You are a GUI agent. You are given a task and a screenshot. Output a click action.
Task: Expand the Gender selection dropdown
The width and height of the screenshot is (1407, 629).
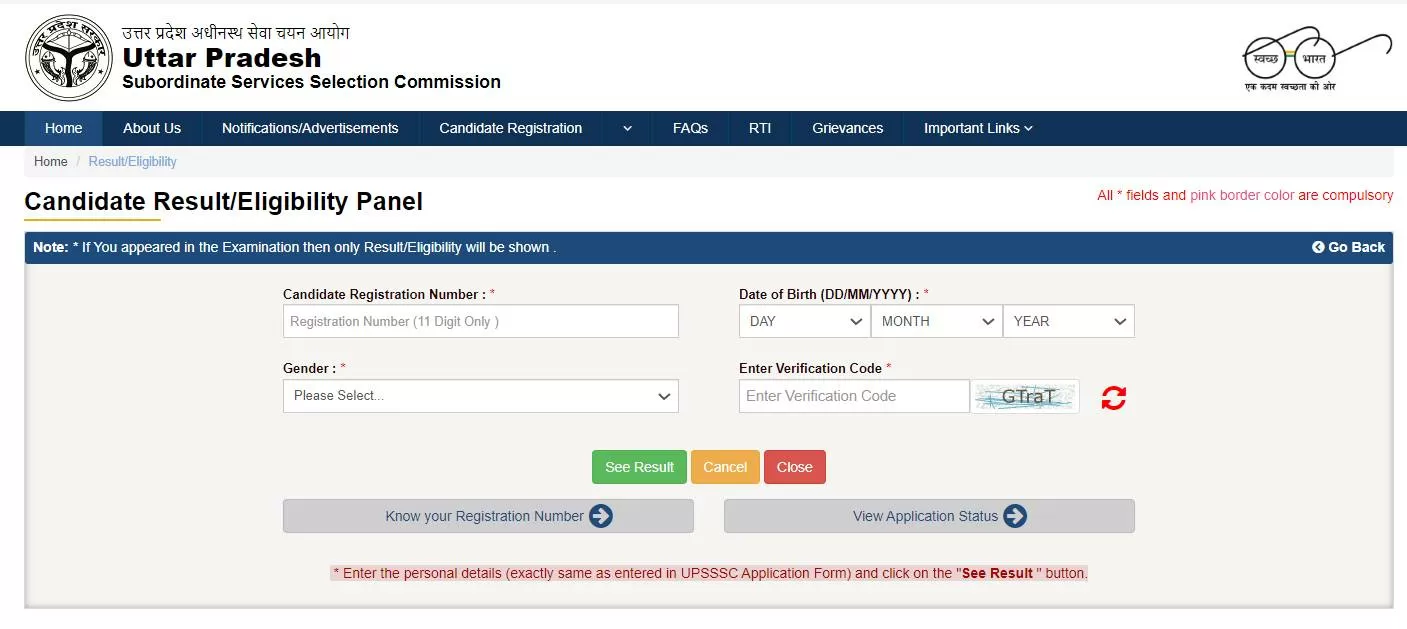point(481,396)
